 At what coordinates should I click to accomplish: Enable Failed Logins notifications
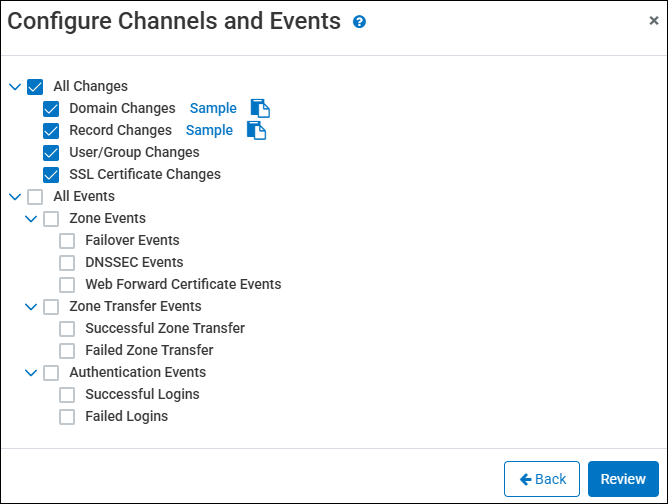click(x=68, y=417)
